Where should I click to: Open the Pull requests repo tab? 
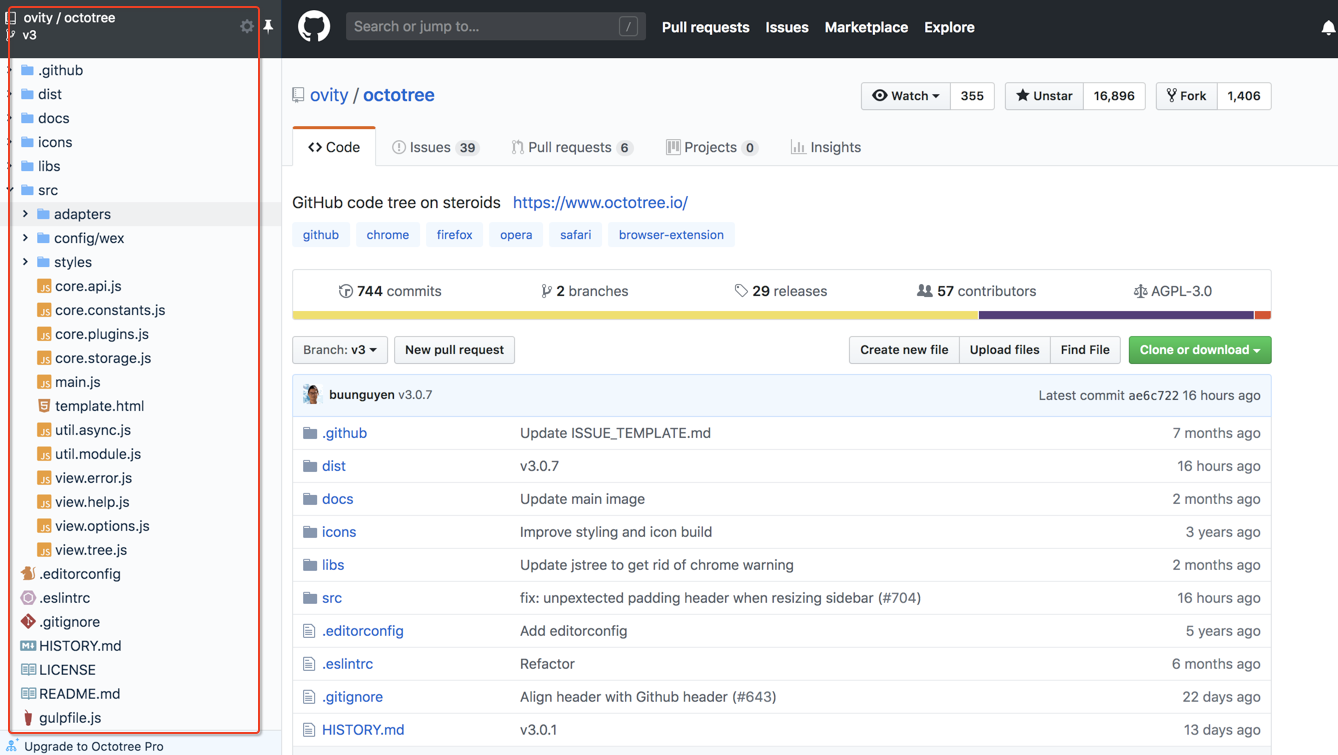(572, 147)
